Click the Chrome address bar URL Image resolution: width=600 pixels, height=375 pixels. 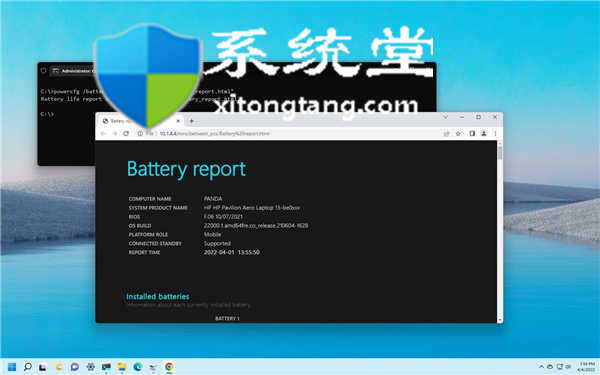point(214,134)
